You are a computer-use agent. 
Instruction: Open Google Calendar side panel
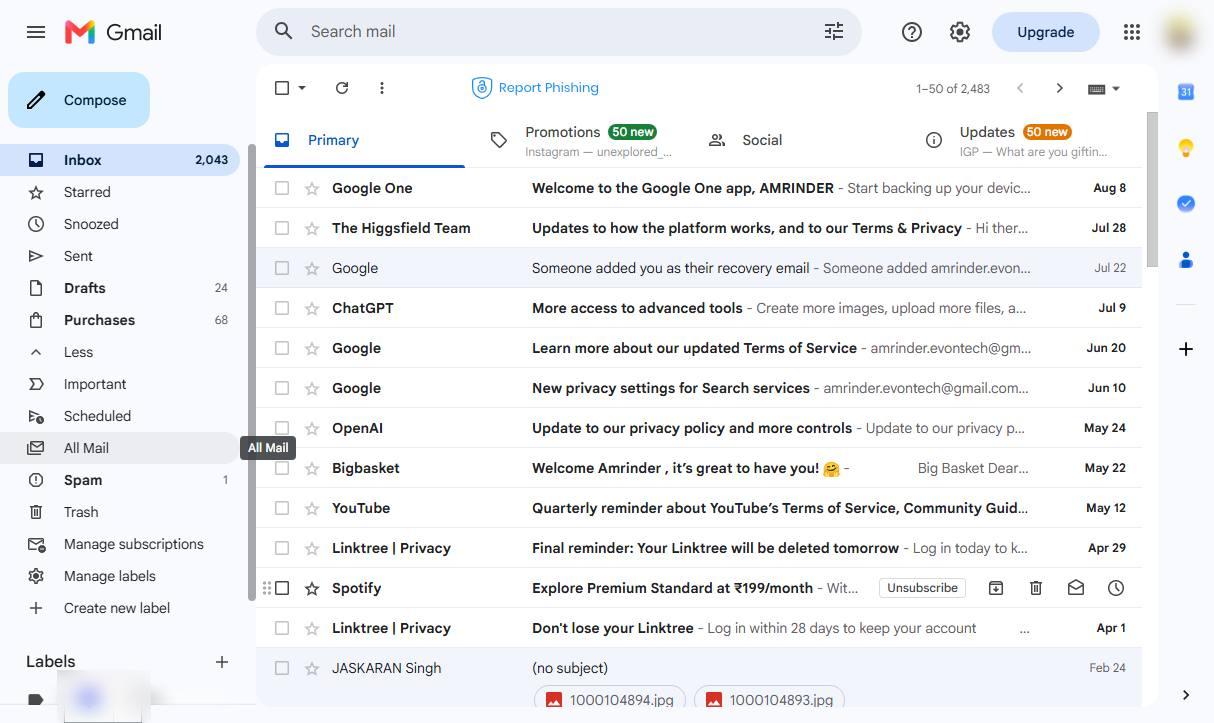point(1186,92)
